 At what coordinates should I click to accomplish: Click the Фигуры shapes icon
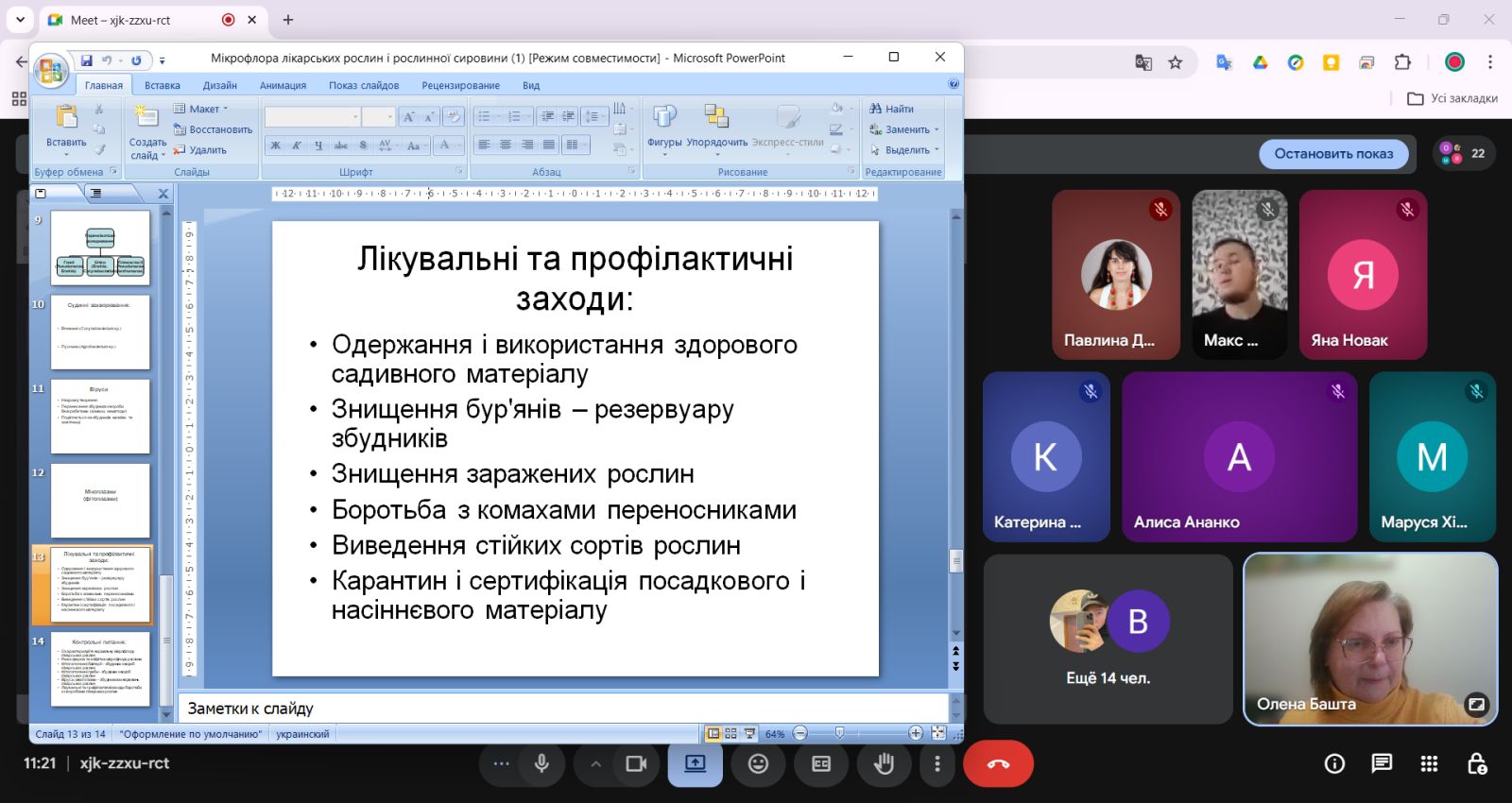pyautogui.click(x=664, y=117)
